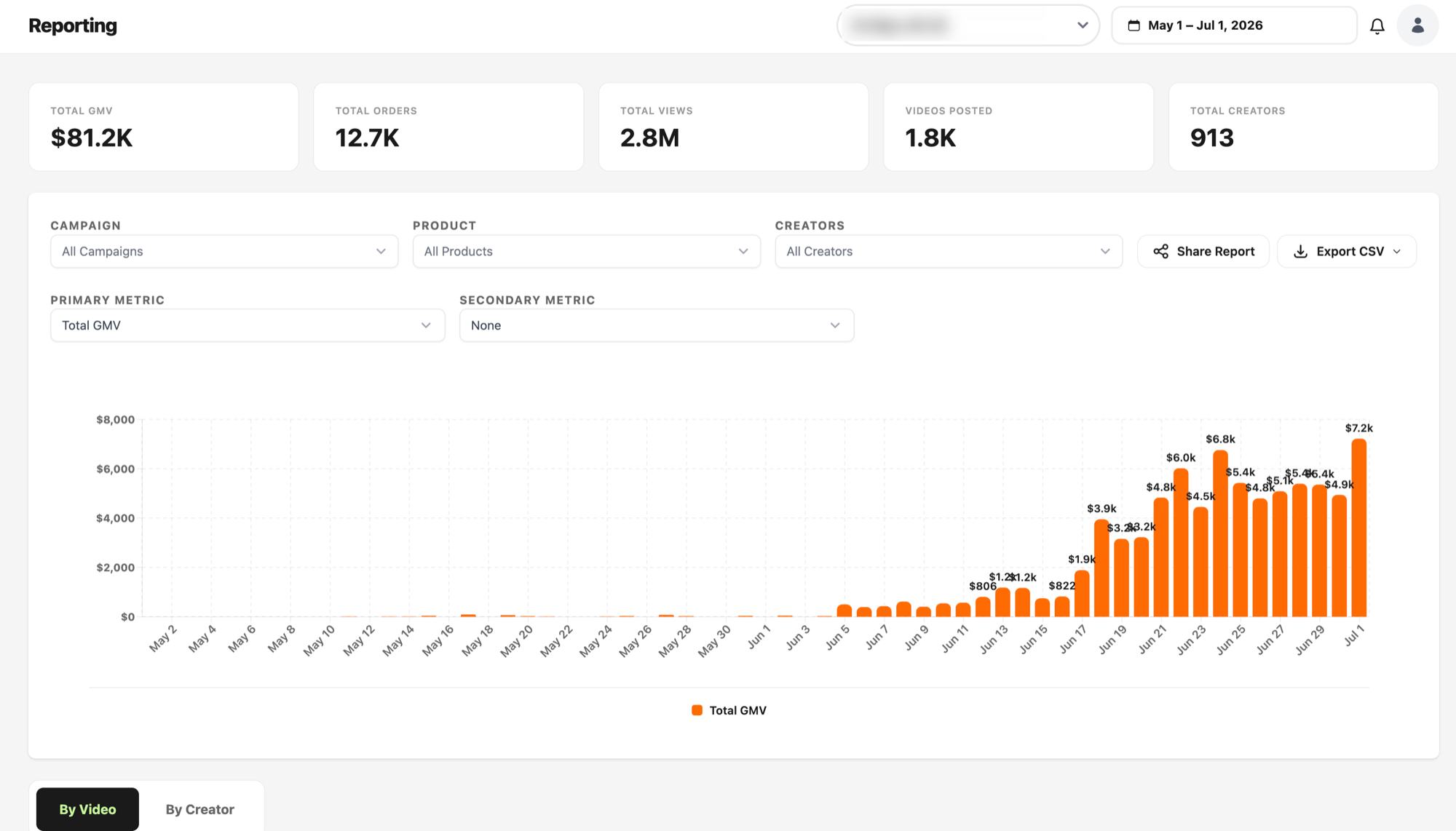
Task: Click the $6.8k bar in the chart
Action: tap(1220, 533)
